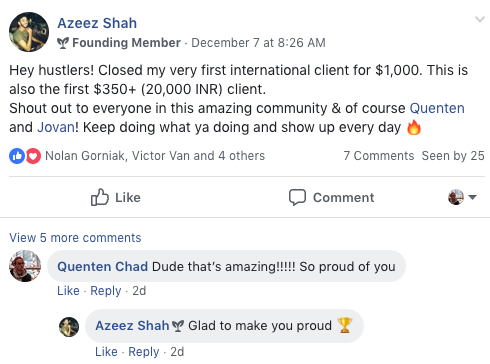Click the Comment speech bubble icon
This screenshot has height=364, width=490.
pos(297,197)
